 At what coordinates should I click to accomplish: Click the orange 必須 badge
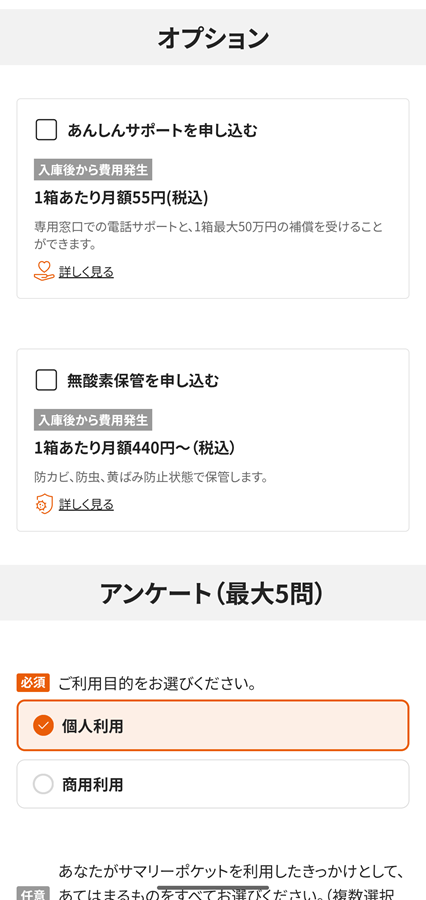(33, 683)
